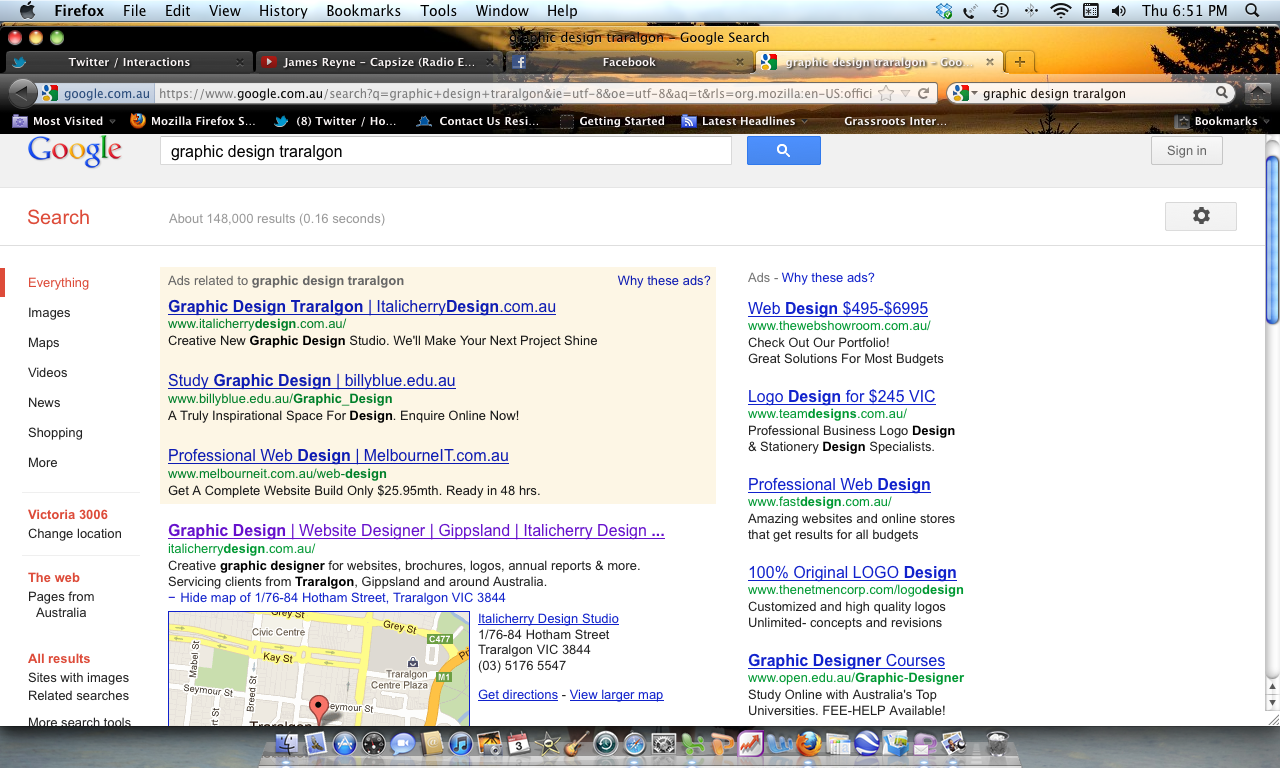Open System Preferences gears in dock
Viewport: 1280px width, 768px height.
click(663, 743)
